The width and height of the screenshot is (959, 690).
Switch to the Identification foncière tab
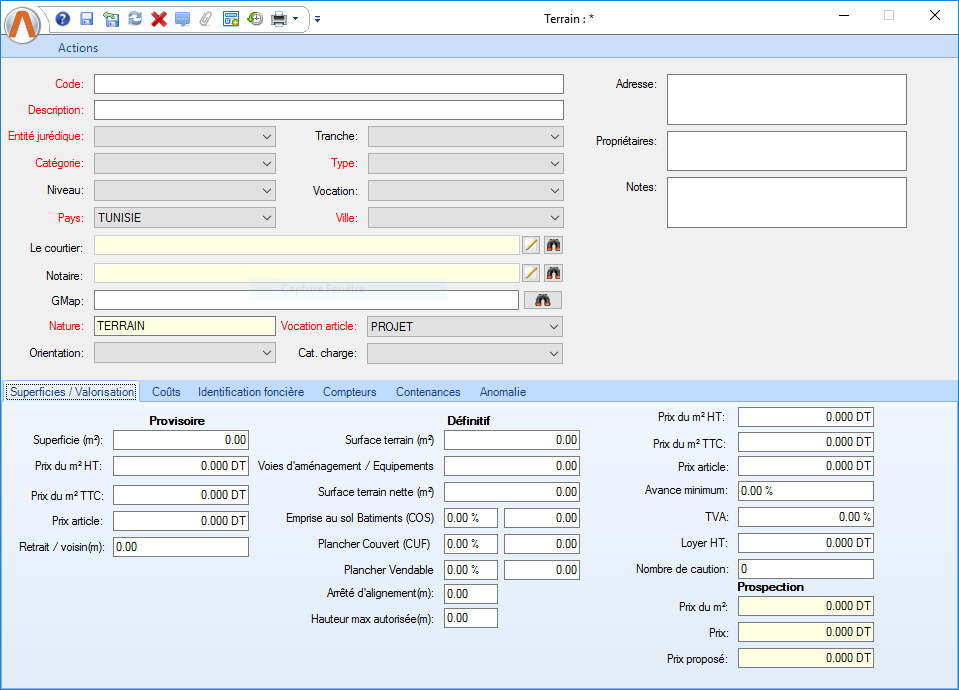251,392
